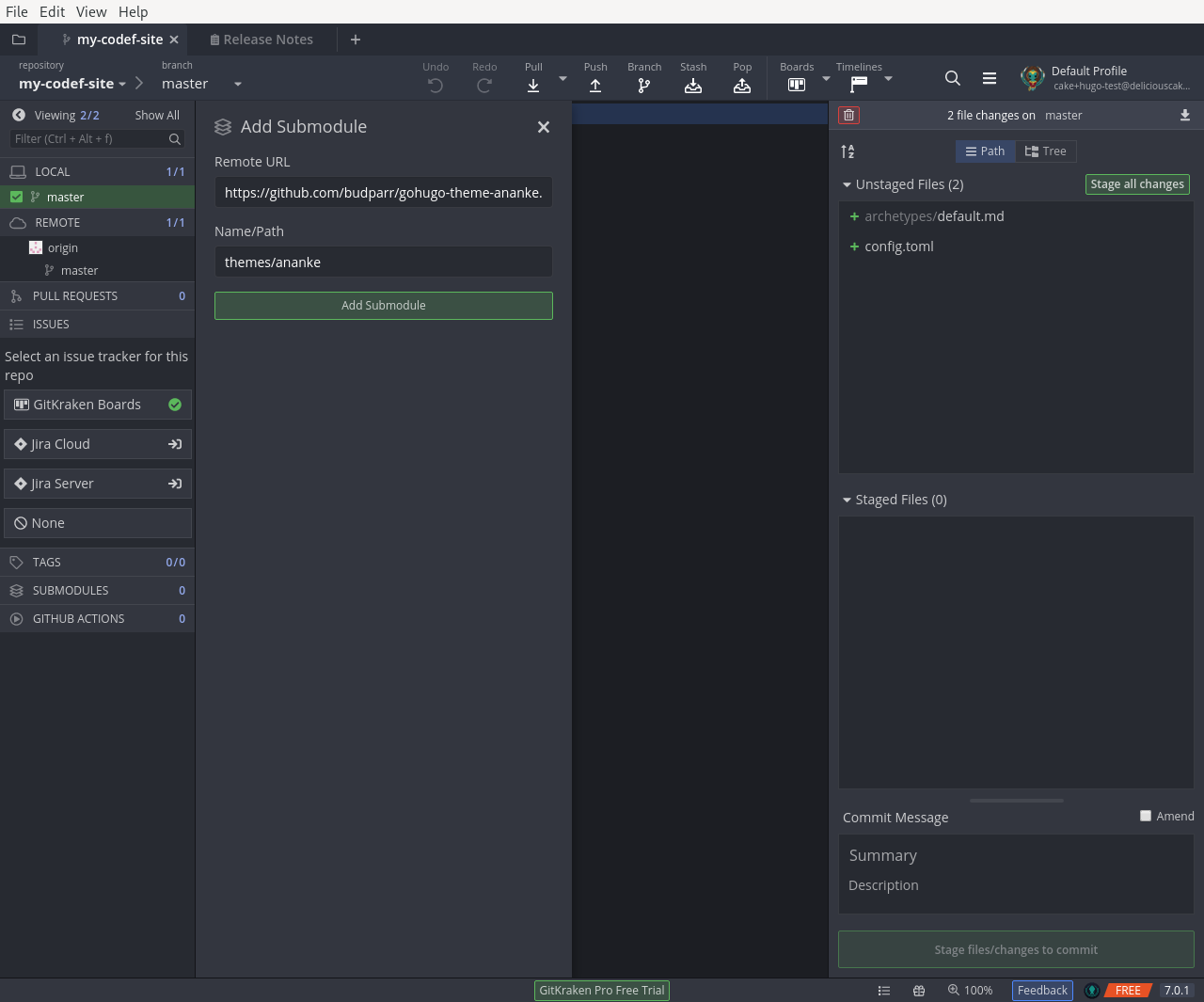
Task: Click the Add Submodule button
Action: (384, 306)
